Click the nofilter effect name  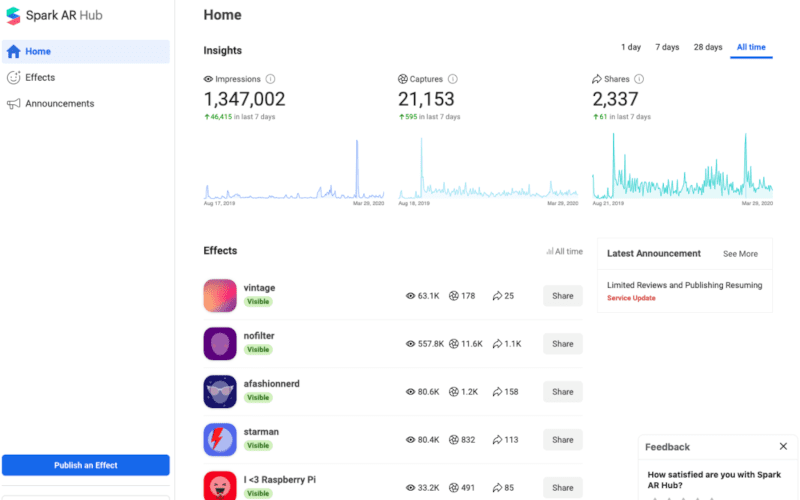tap(259, 336)
